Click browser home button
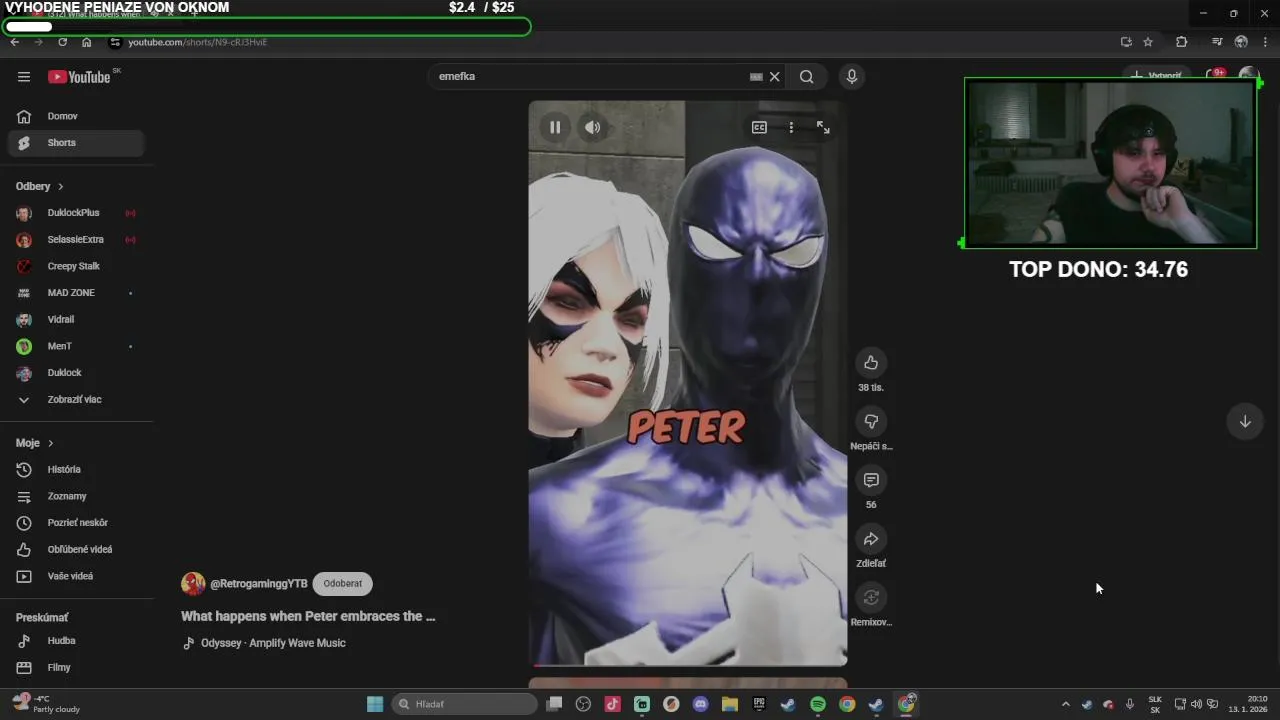The height and width of the screenshot is (720, 1280). [87, 42]
